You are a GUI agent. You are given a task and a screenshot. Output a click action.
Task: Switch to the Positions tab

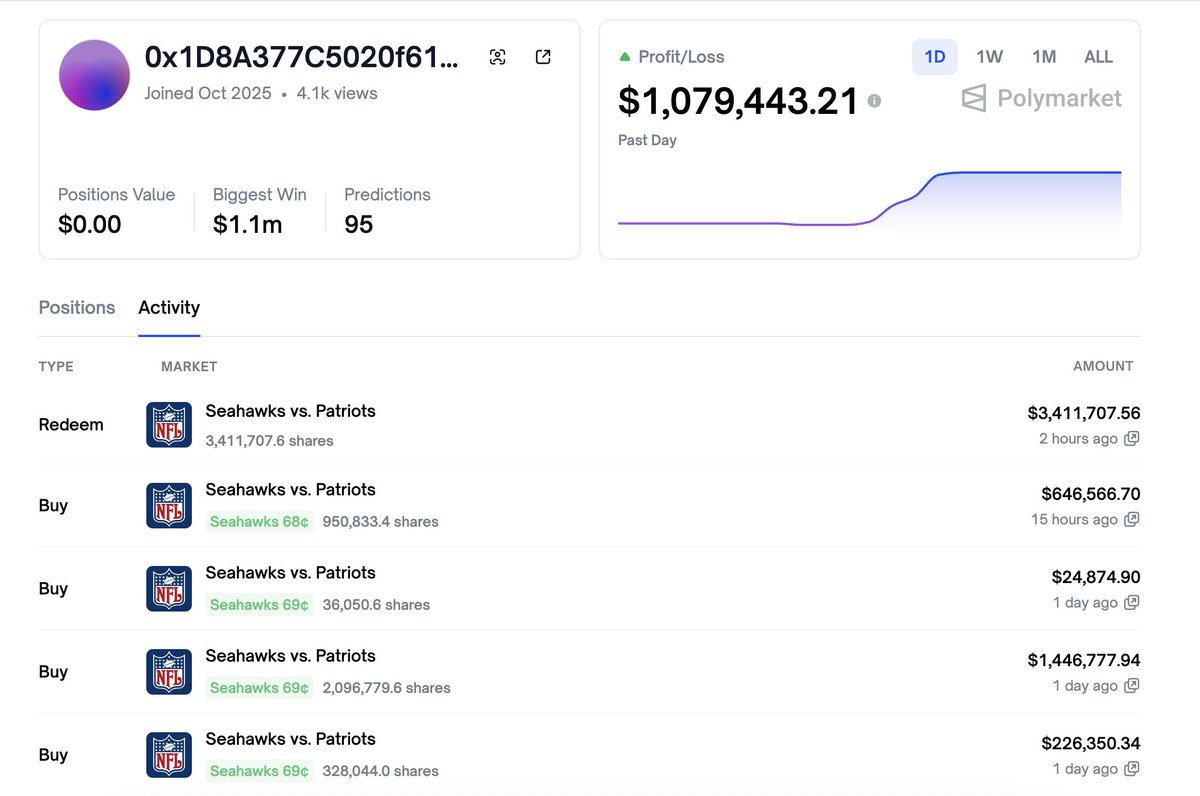point(77,308)
